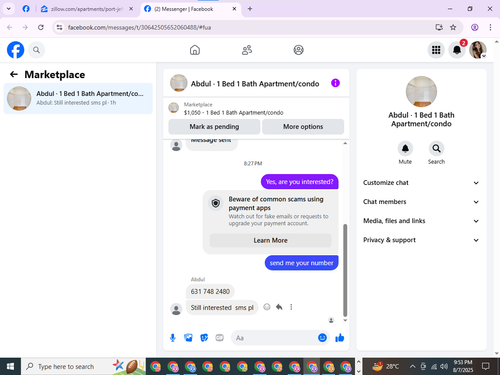Viewport: 500px width, 375px height.
Task: Open the Facebook logo home link
Action: pos(15,50)
